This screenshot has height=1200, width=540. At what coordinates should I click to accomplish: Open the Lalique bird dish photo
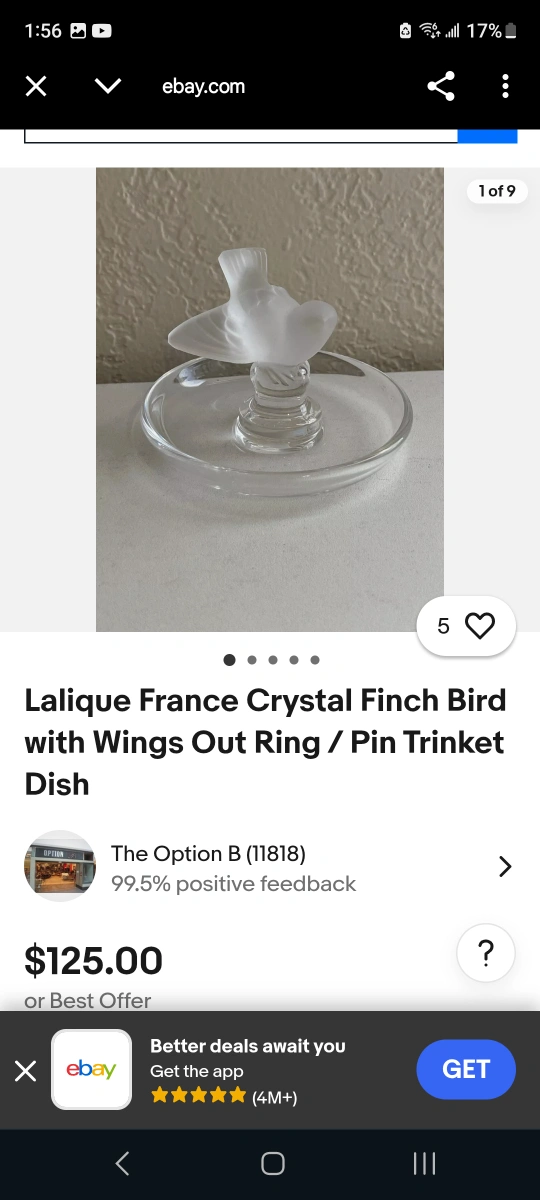point(270,399)
